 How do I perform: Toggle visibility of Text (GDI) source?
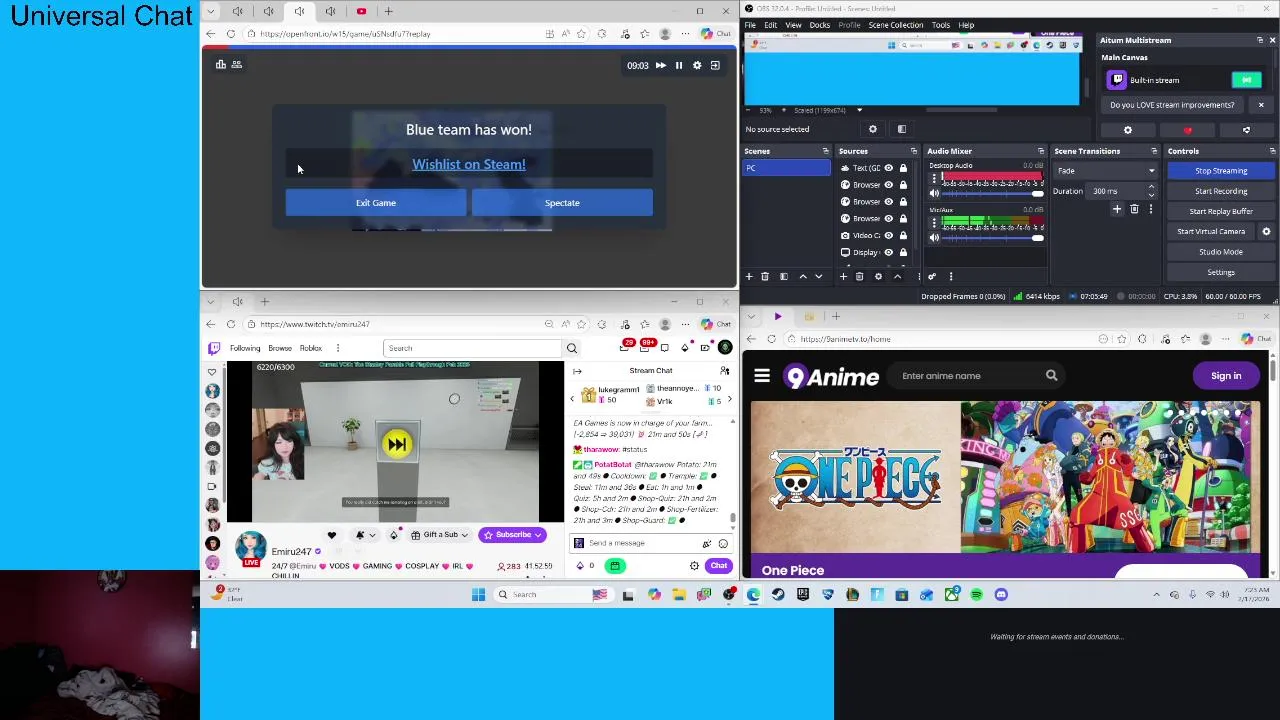pyautogui.click(x=888, y=168)
